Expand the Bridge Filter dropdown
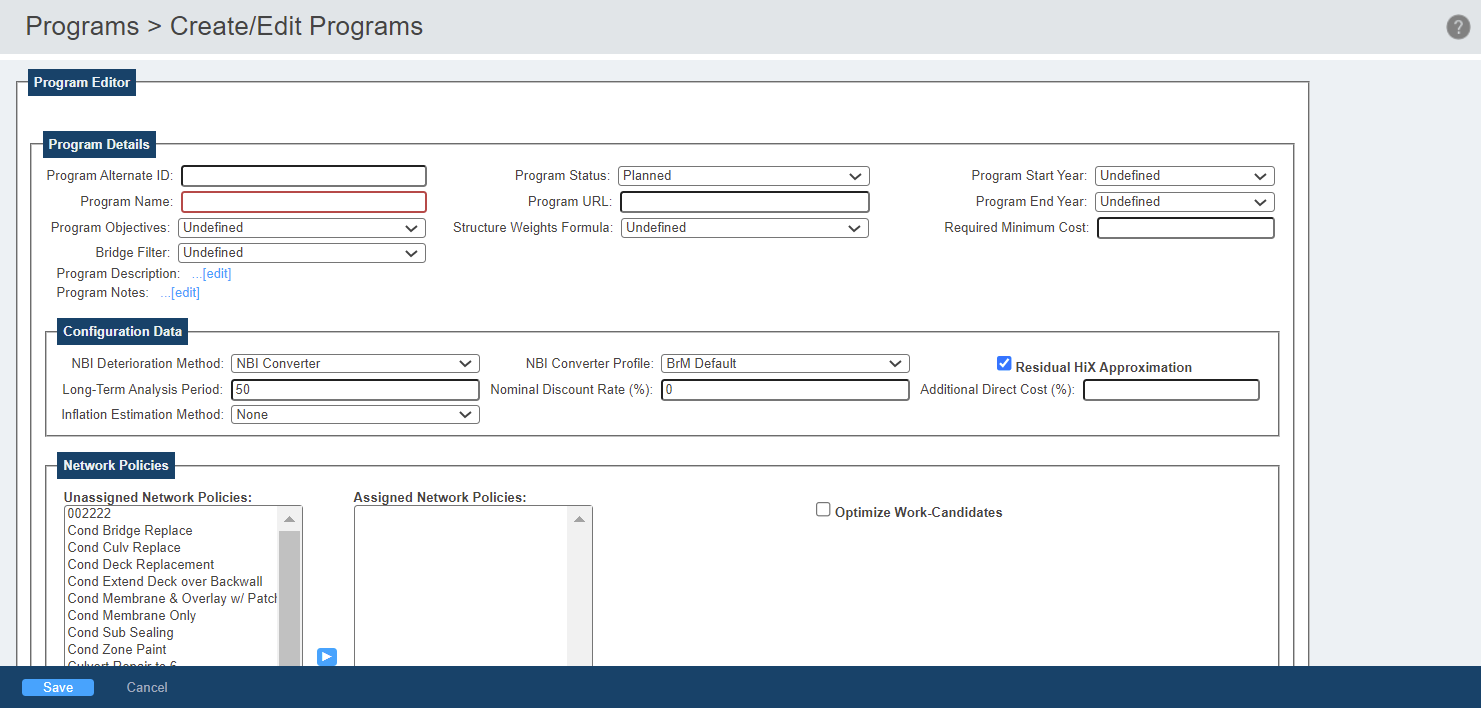The width and height of the screenshot is (1481, 708). (302, 253)
